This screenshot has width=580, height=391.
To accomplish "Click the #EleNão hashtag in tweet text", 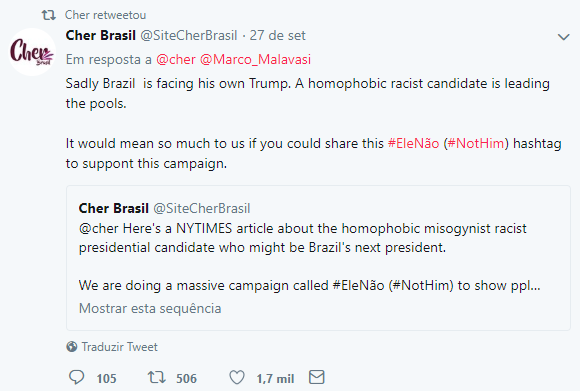I will 413,143.
